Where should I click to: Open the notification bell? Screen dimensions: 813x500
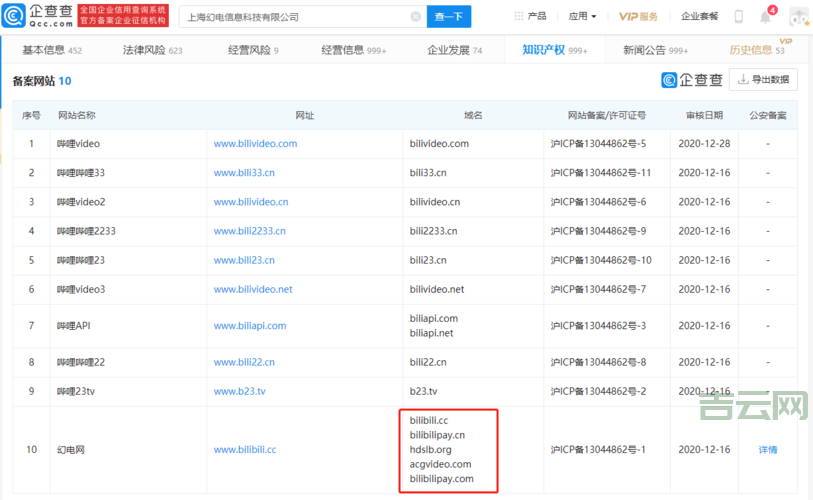[x=765, y=17]
